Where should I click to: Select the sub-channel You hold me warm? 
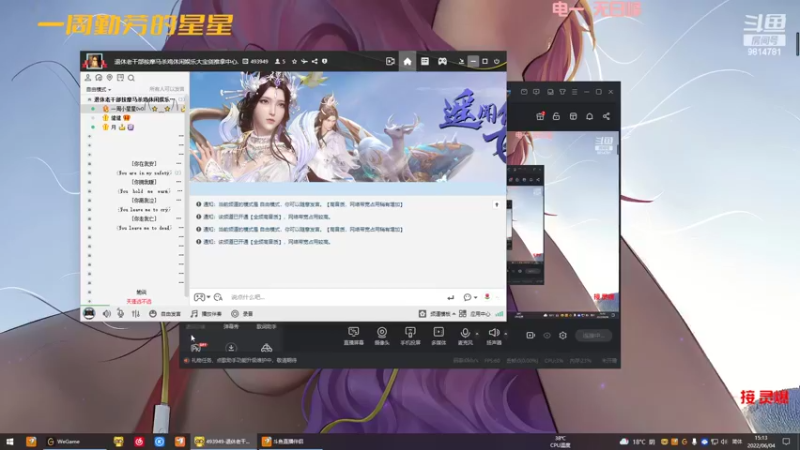tap(143, 191)
